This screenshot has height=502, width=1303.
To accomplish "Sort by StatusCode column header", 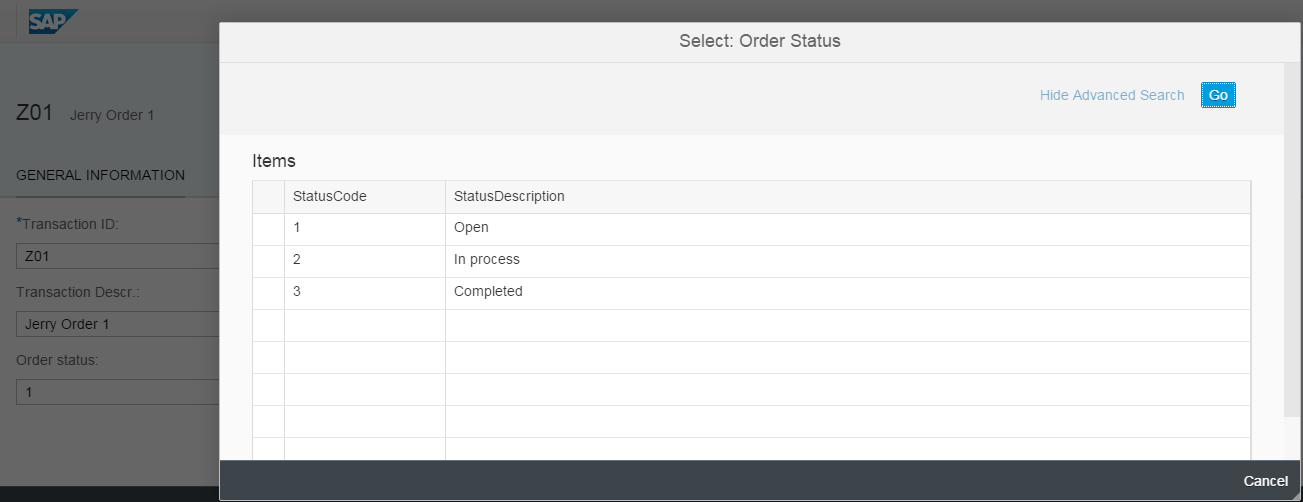I will pos(365,197).
